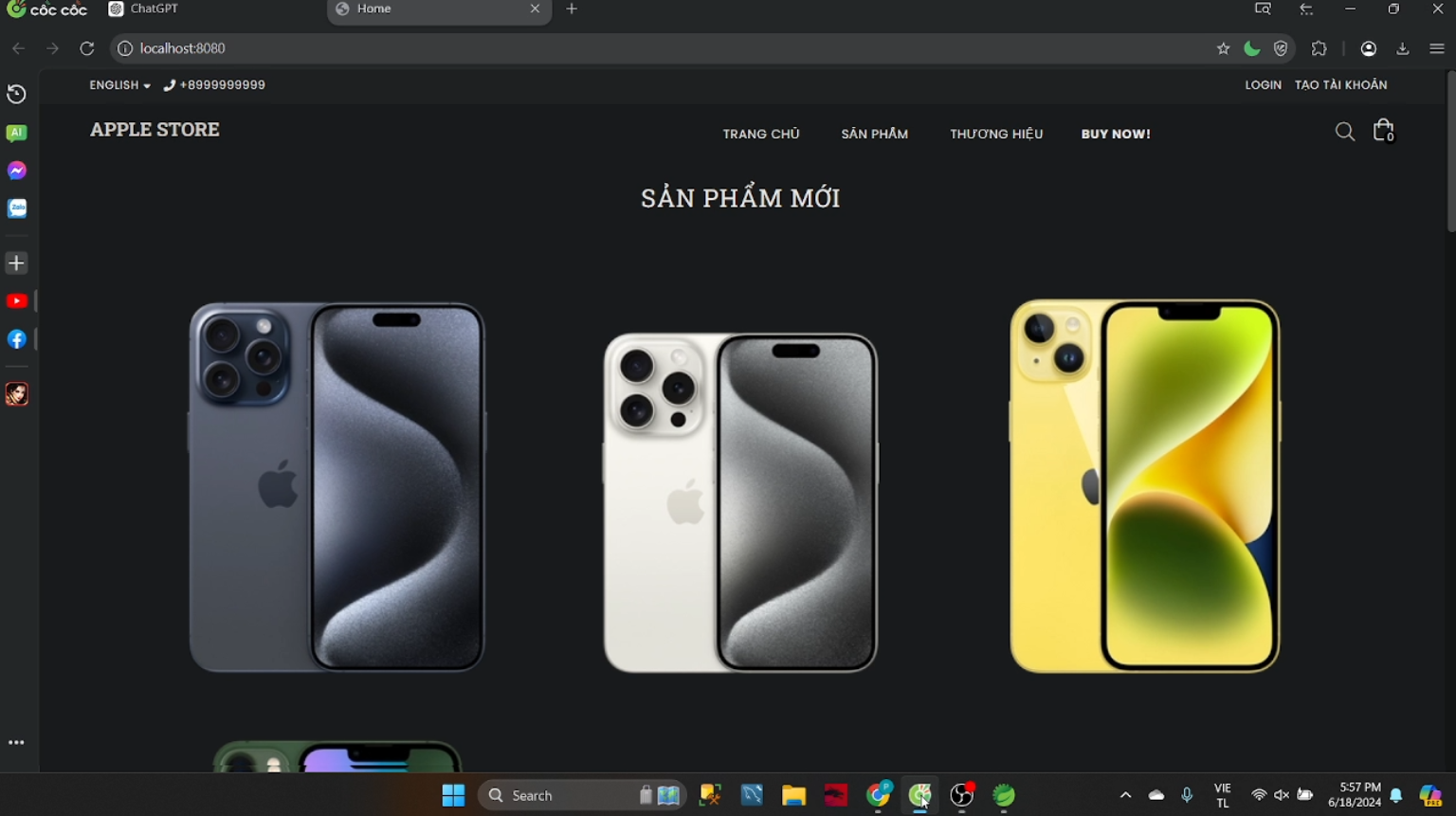Focus the localhost:8080 address bar
1456x816 pixels.
[664, 48]
